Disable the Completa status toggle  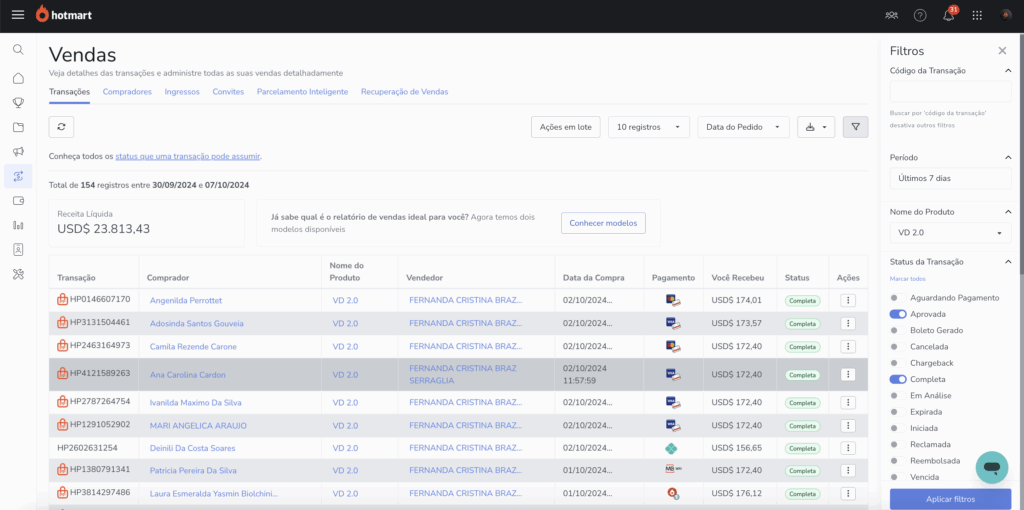(x=898, y=379)
